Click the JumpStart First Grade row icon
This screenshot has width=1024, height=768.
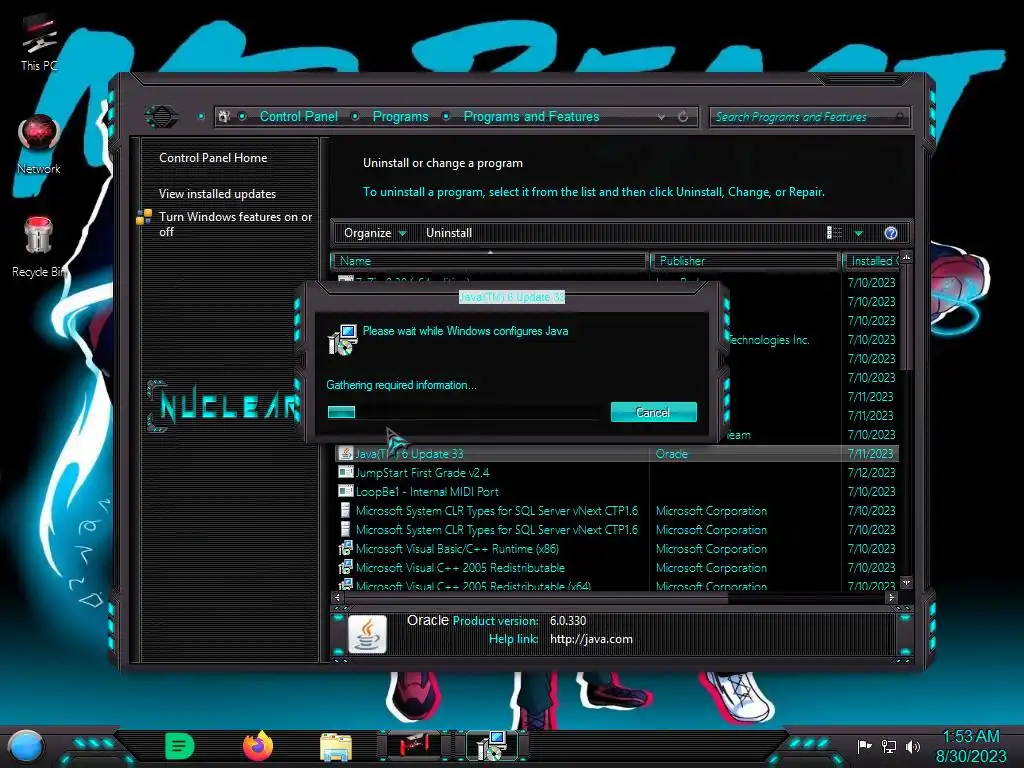345,472
